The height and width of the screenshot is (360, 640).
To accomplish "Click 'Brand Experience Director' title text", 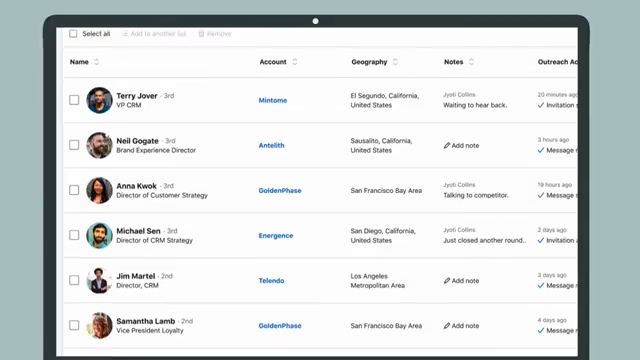I will [x=156, y=150].
